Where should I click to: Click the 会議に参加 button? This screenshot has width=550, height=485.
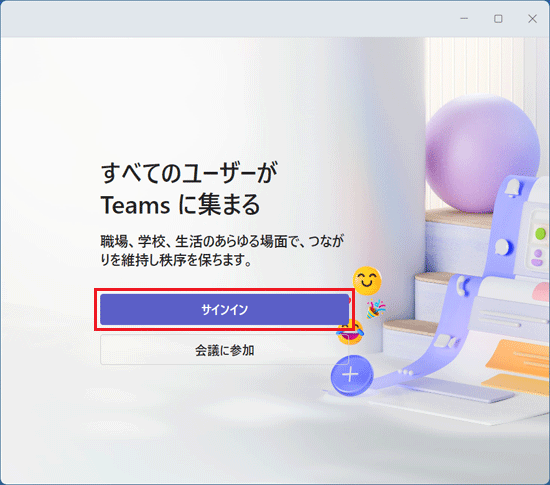coord(224,350)
